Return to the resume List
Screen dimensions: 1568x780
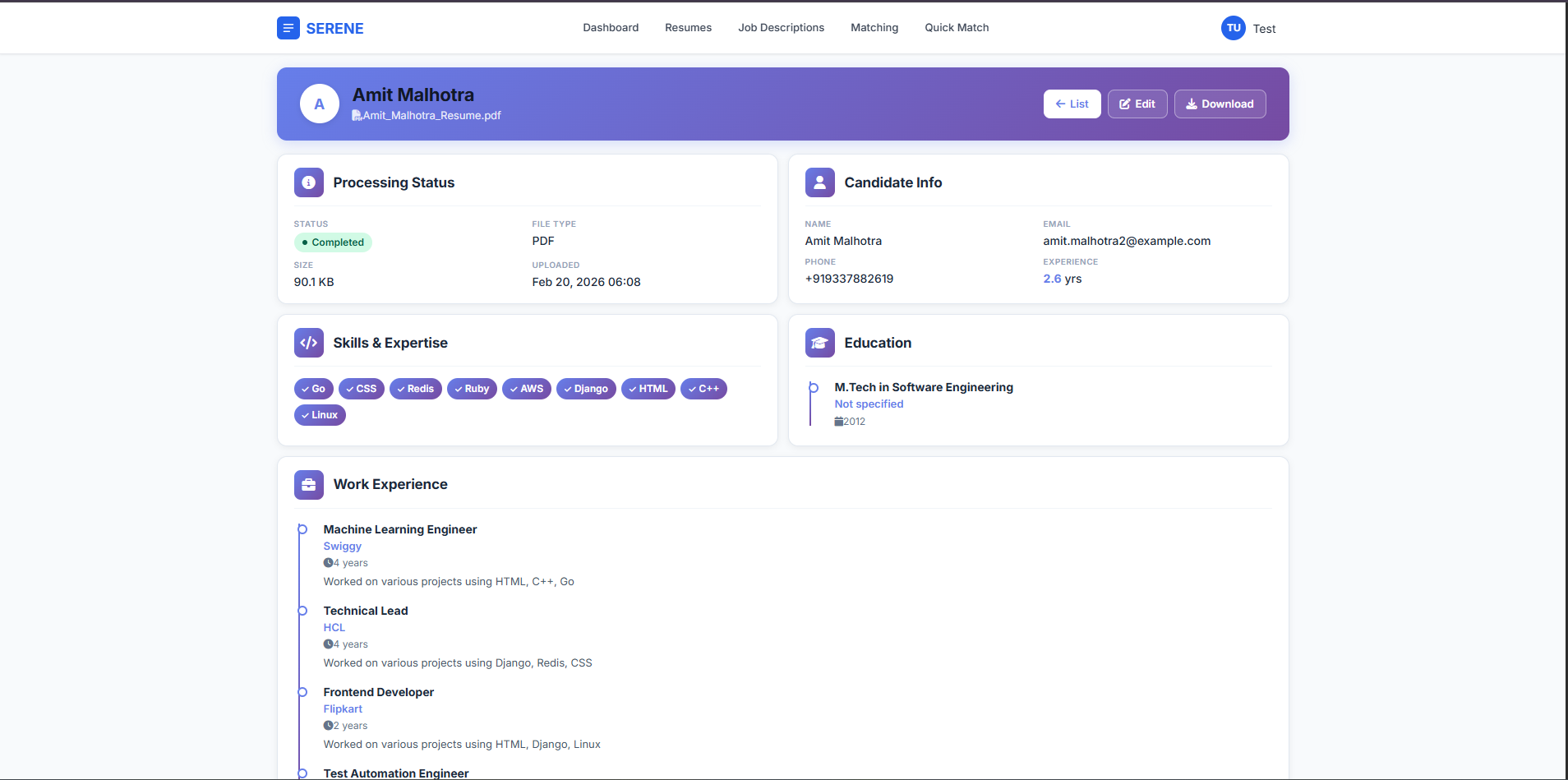(x=1072, y=104)
